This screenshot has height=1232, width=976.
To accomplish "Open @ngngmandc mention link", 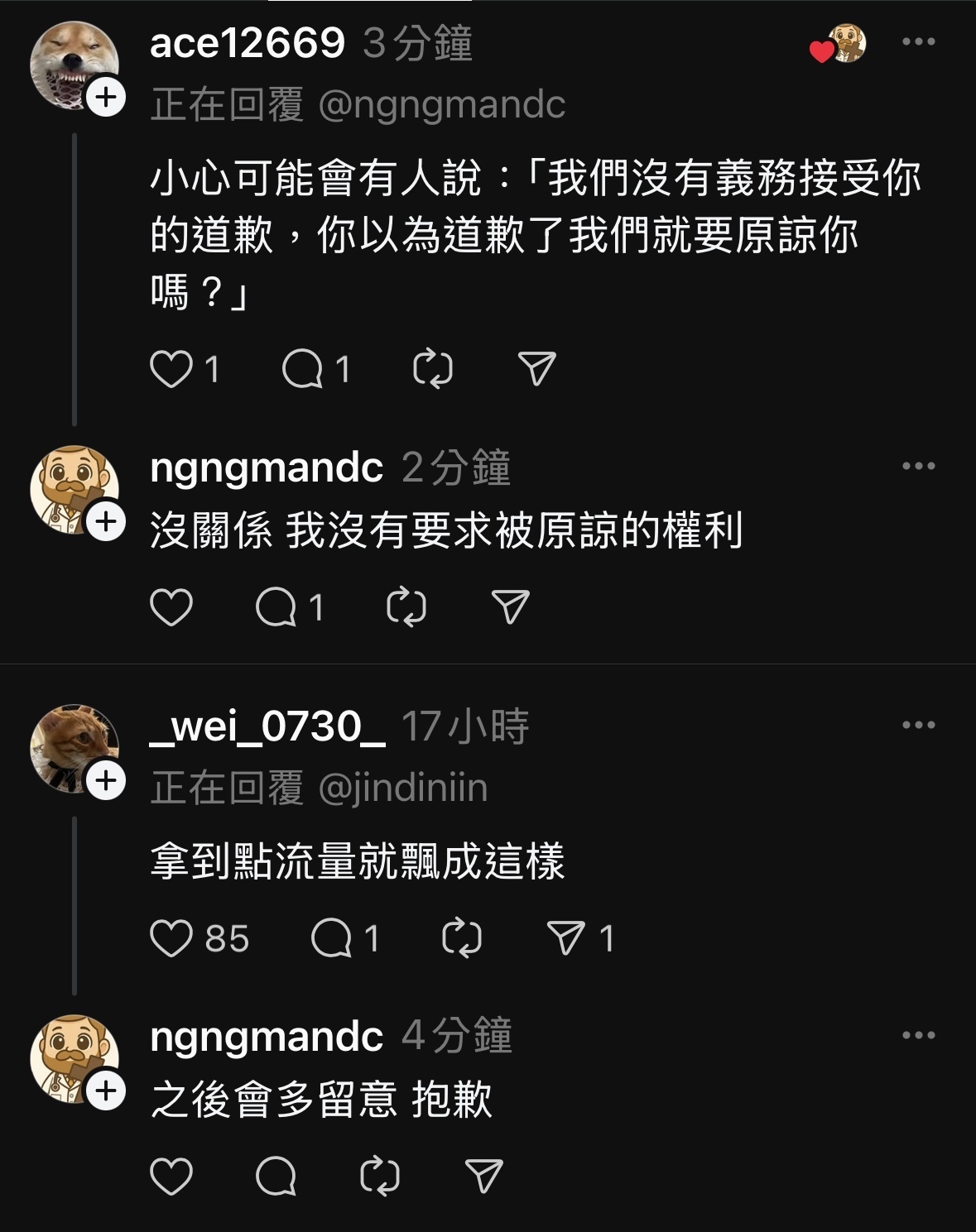I will [441, 105].
